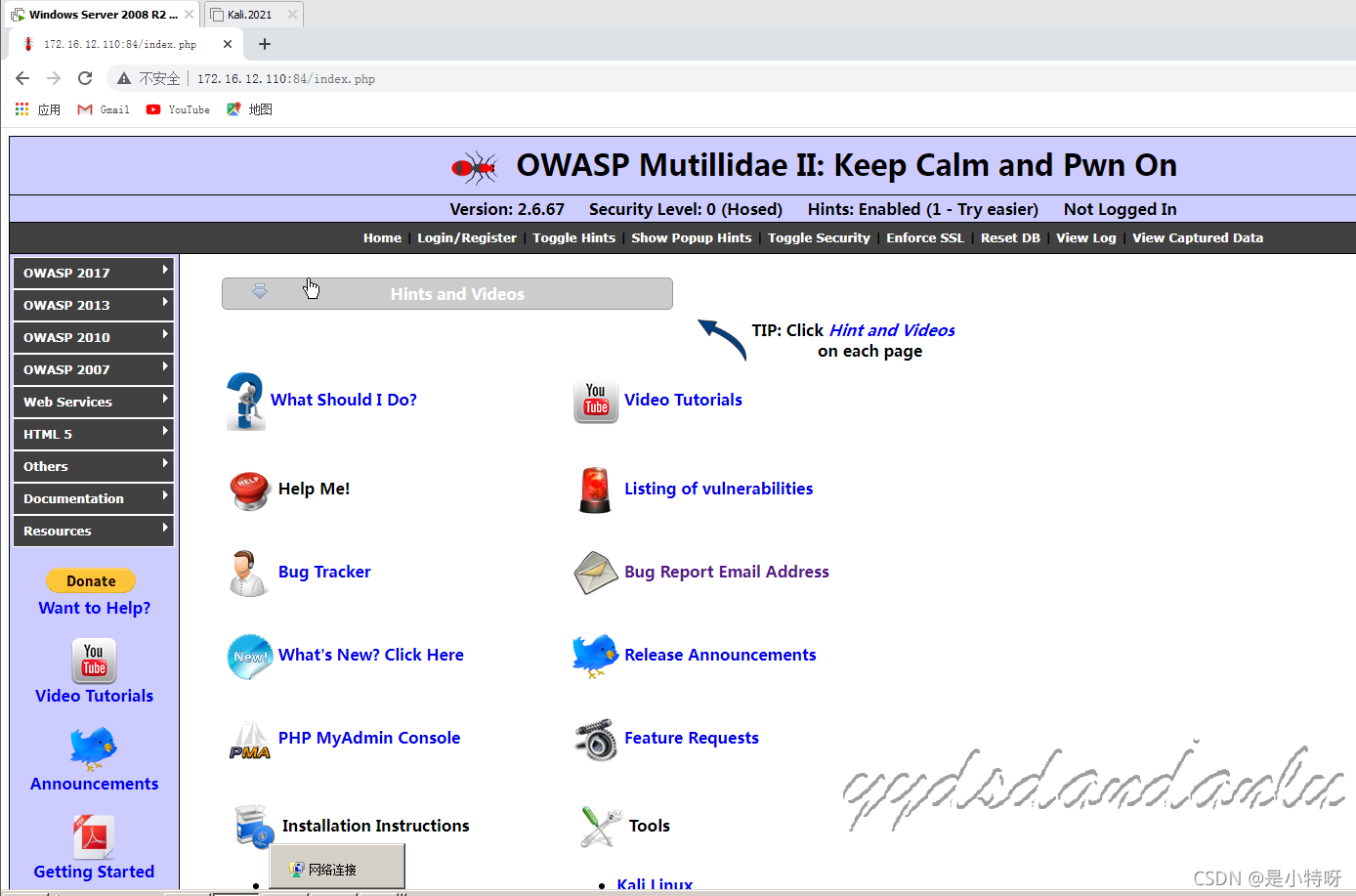Close the 172.16.12.110 browser tab

(228, 44)
